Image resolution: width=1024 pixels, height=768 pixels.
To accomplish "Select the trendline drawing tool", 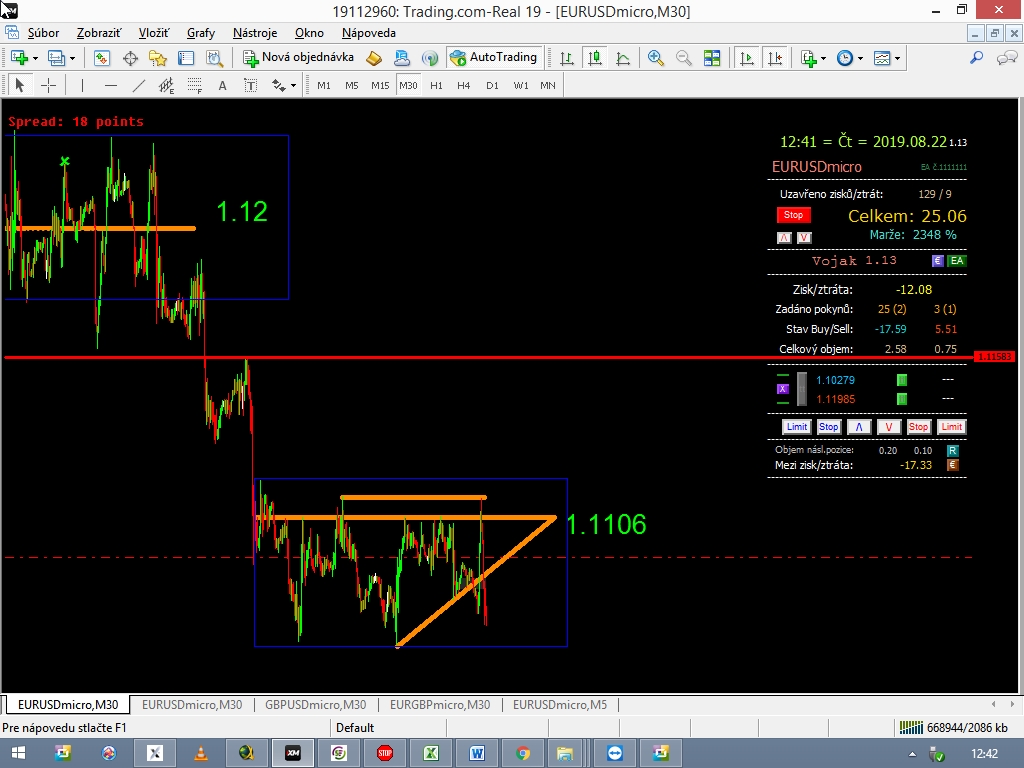I will tap(138, 85).
